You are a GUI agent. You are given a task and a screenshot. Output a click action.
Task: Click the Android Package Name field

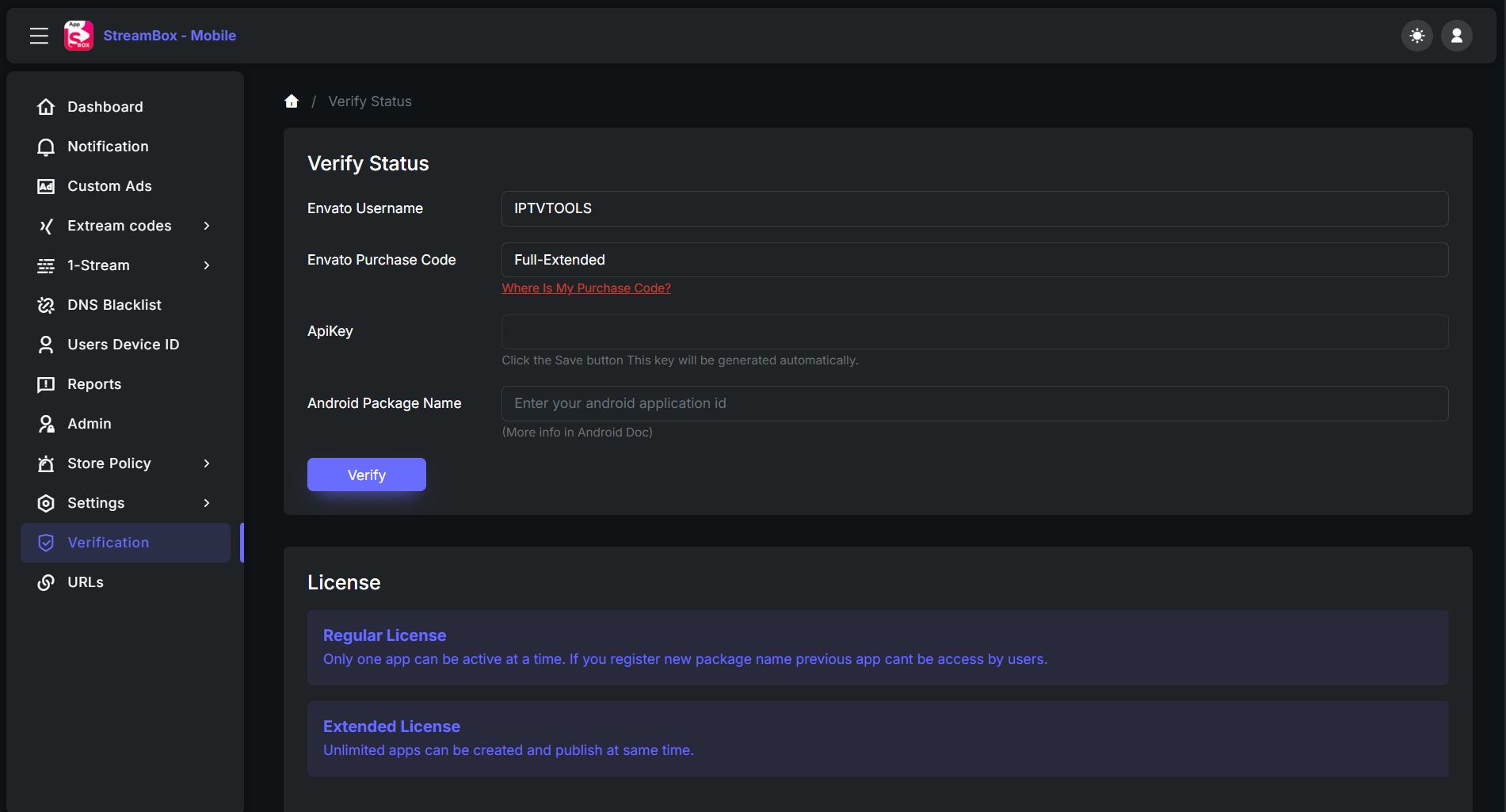974,403
